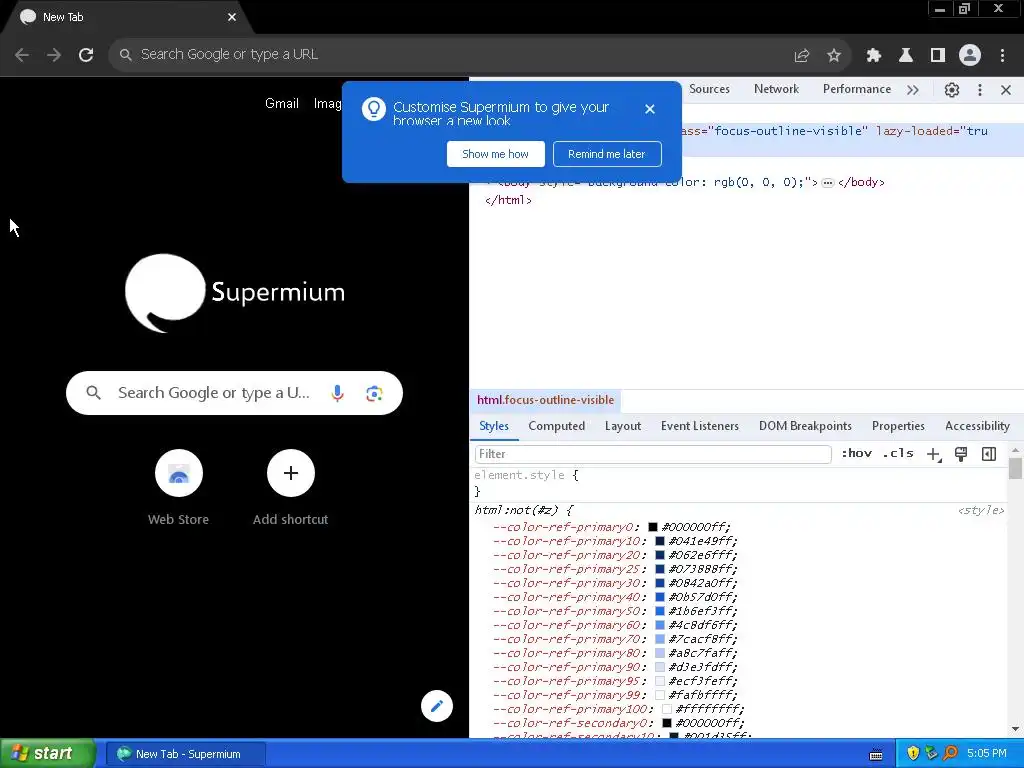
Task: Go forward to next page
Action: [x=54, y=55]
